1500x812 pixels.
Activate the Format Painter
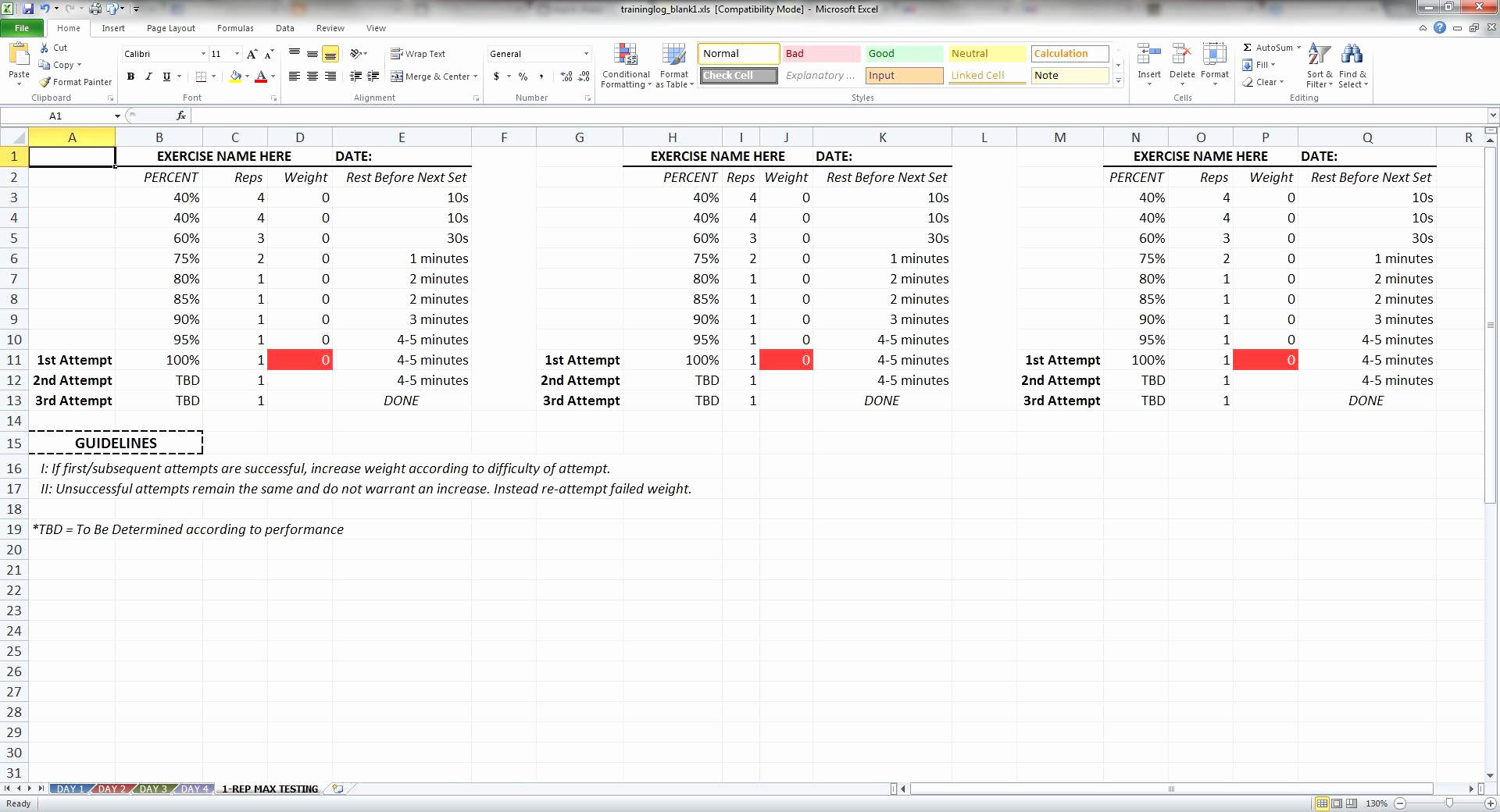coord(75,82)
